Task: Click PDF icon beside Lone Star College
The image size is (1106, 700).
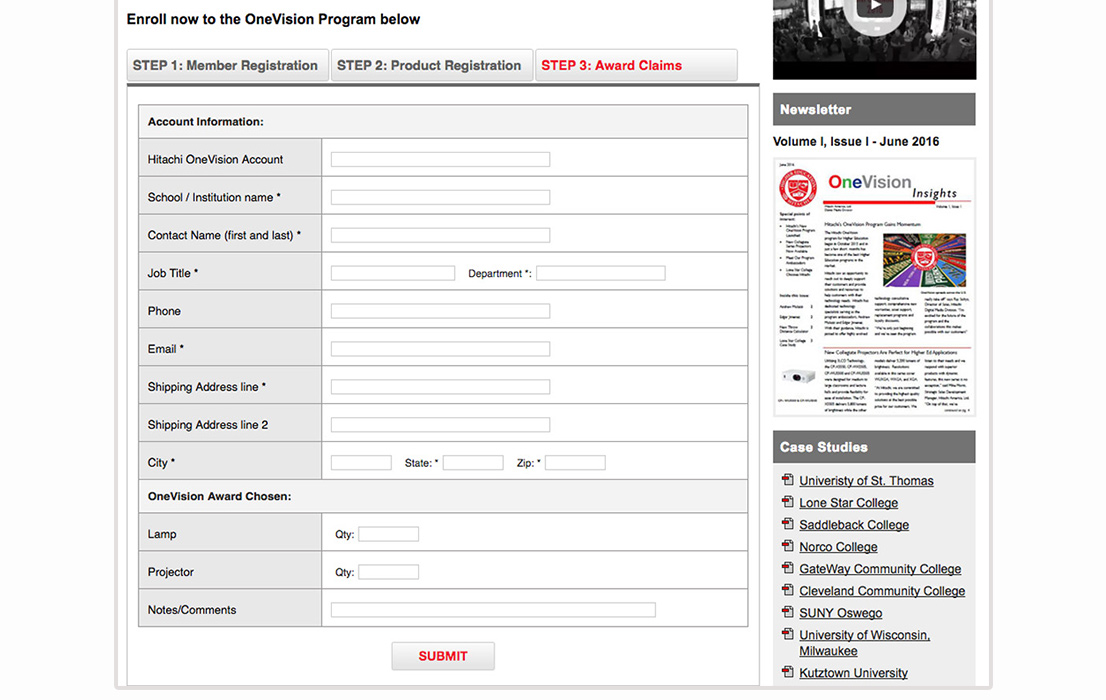Action: pyautogui.click(x=788, y=502)
